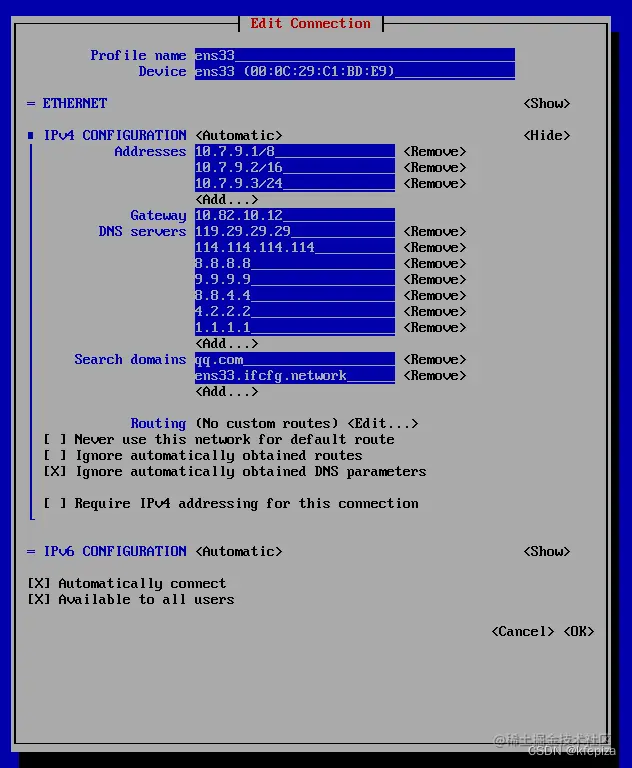The image size is (632, 768).
Task: Edit address field 10.7.9.3/24
Action: 295,184
